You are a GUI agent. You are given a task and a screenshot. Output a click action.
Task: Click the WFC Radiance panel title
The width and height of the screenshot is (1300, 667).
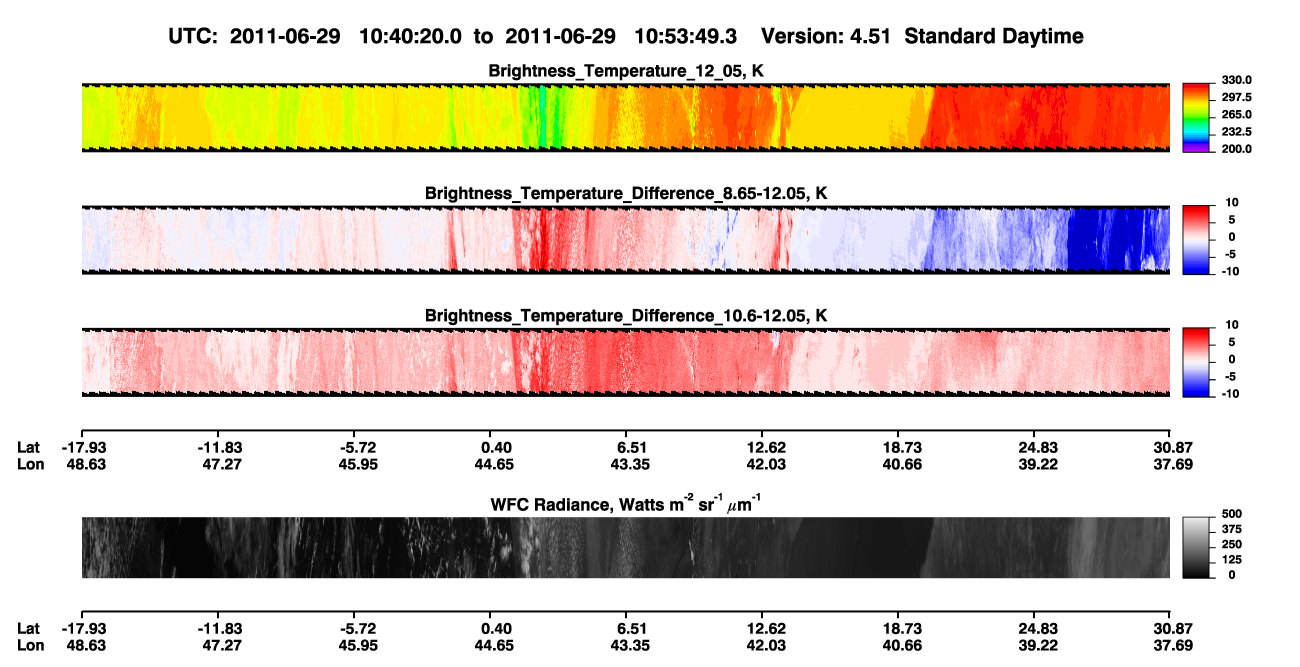click(626, 504)
